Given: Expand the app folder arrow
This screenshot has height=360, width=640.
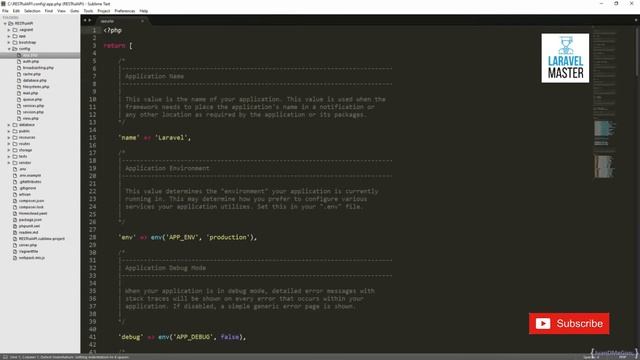Looking at the screenshot, I should [x=9, y=36].
